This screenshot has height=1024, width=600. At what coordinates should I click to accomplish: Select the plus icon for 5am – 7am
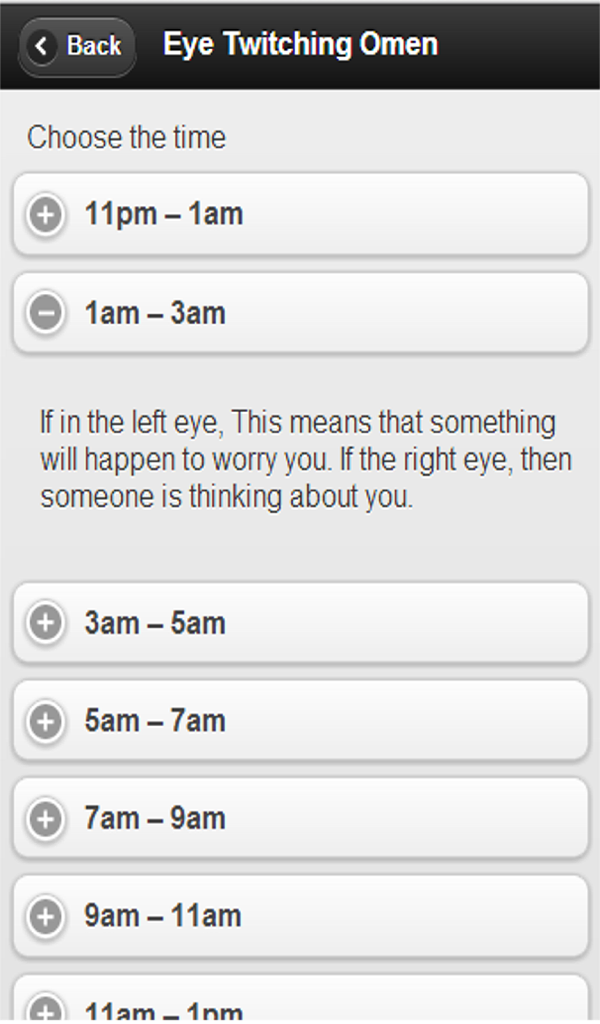[x=44, y=721]
